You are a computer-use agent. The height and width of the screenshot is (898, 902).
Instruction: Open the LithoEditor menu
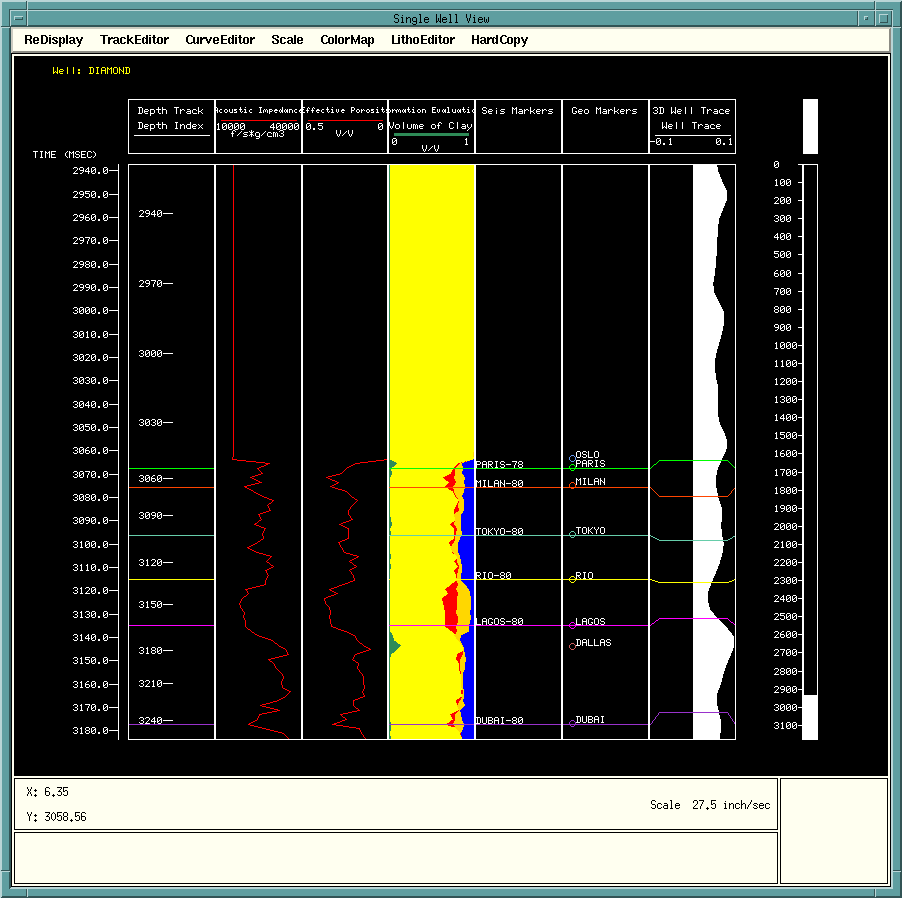[x=423, y=40]
